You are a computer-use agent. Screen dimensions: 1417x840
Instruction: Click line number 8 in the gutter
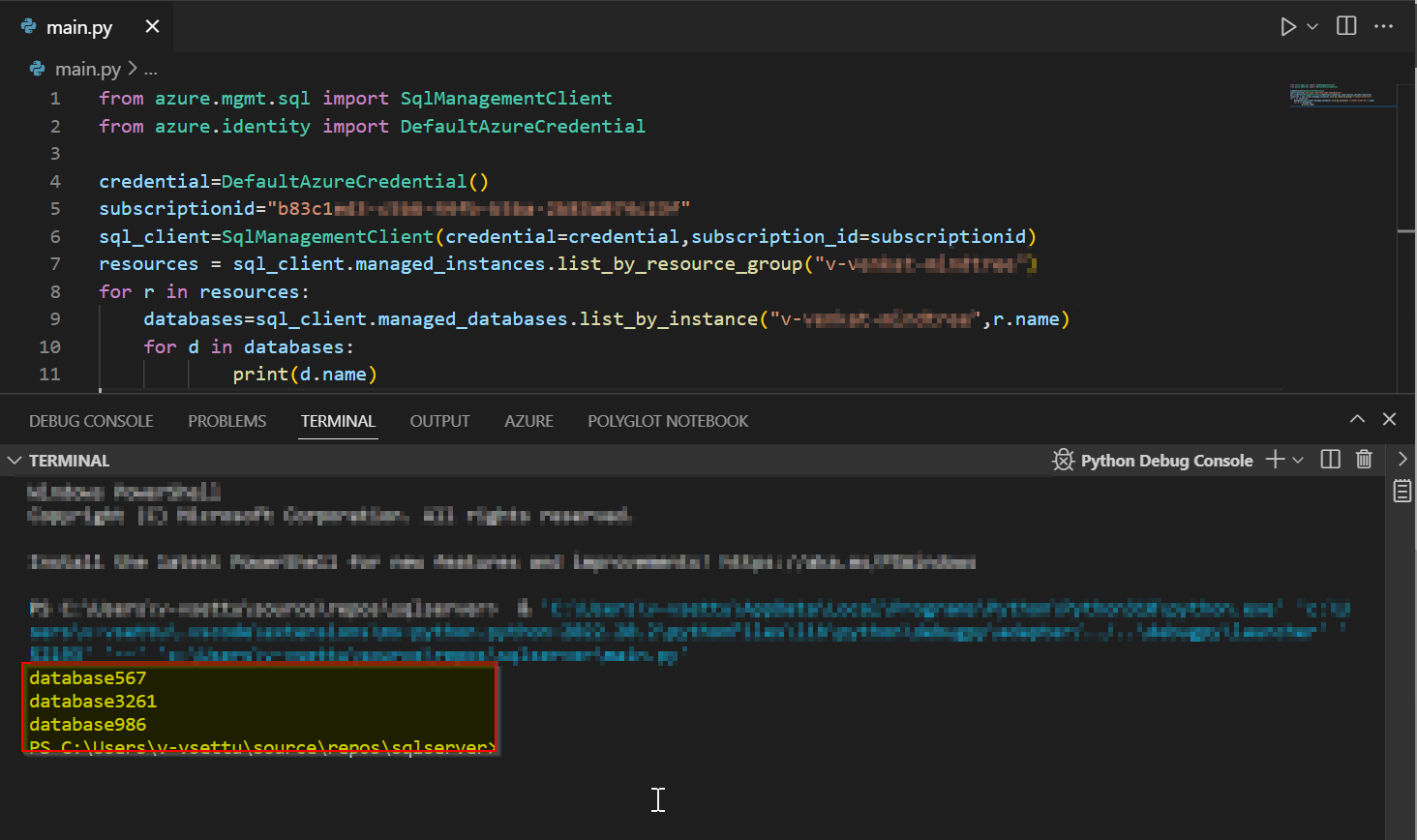tap(55, 291)
